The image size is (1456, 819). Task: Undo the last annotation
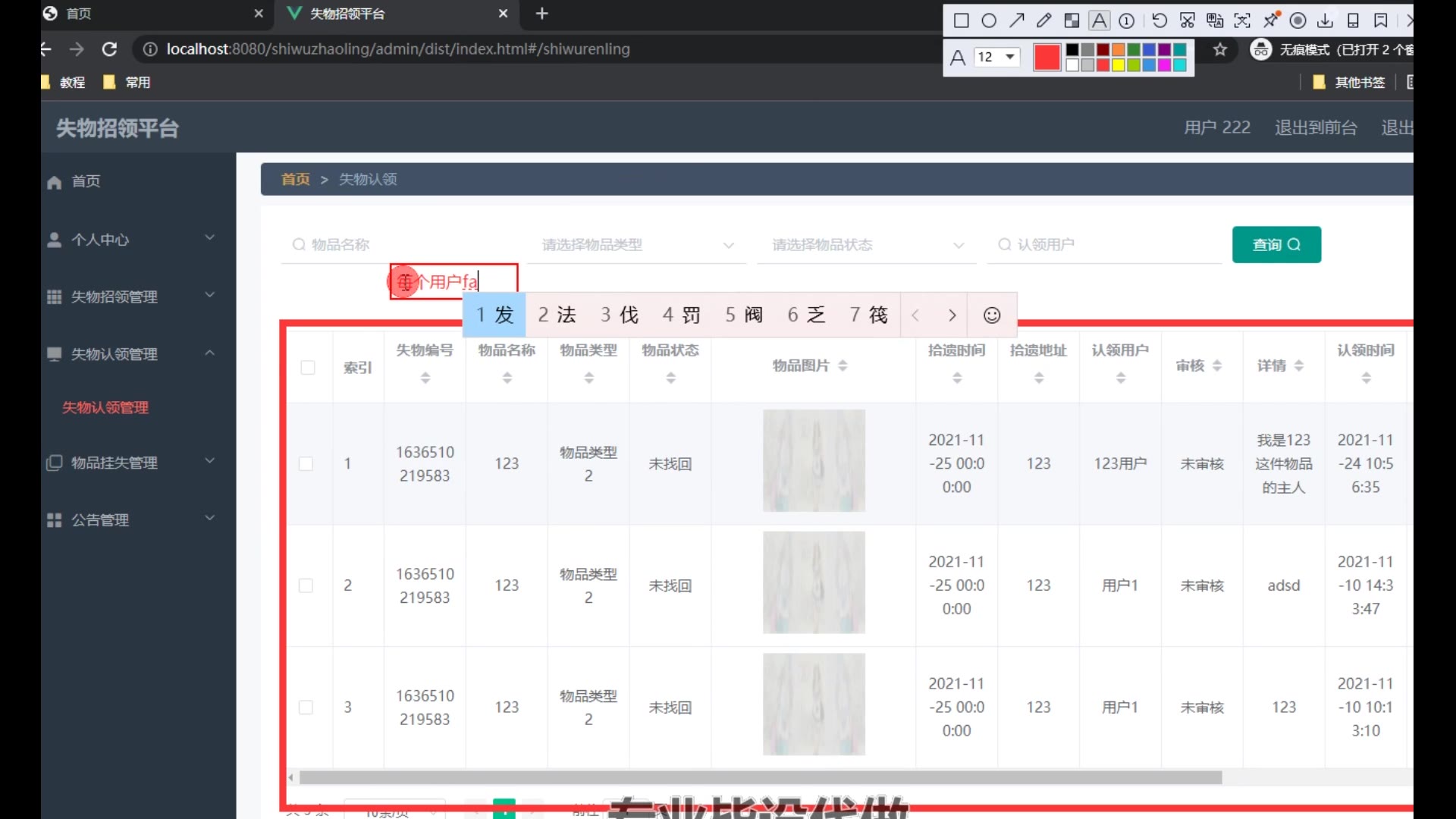[1159, 20]
